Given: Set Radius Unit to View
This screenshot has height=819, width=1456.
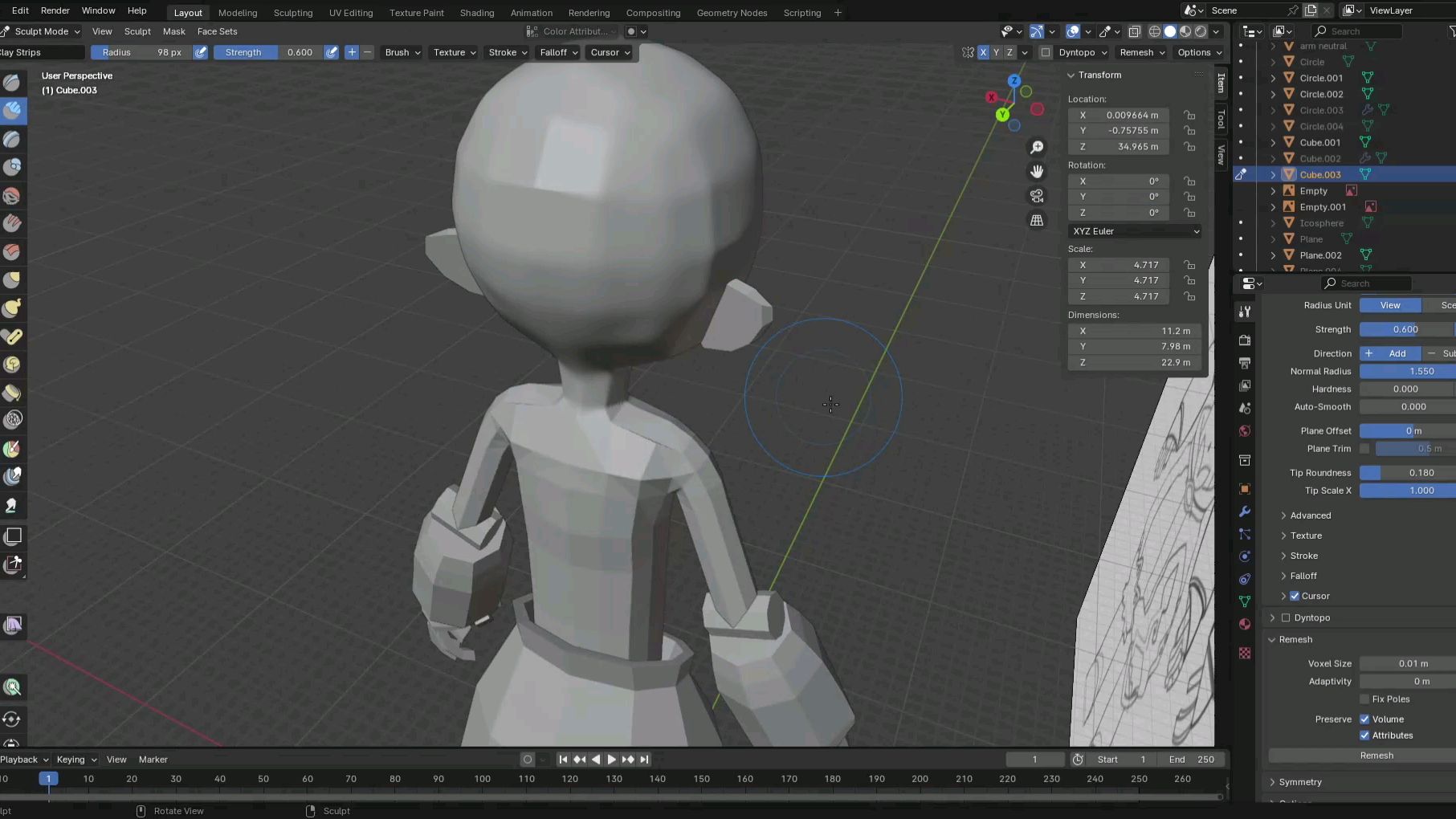Looking at the screenshot, I should pos(1389,305).
